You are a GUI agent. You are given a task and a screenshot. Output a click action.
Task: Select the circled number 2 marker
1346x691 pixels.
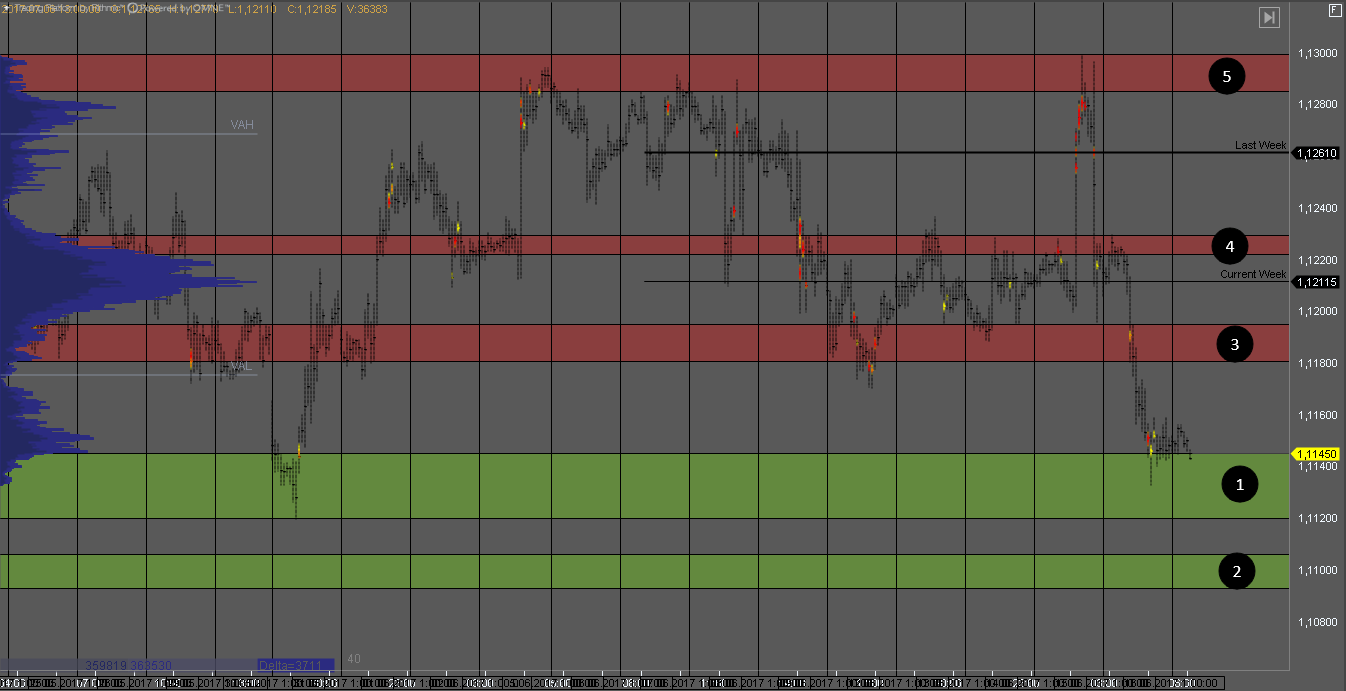[1237, 571]
